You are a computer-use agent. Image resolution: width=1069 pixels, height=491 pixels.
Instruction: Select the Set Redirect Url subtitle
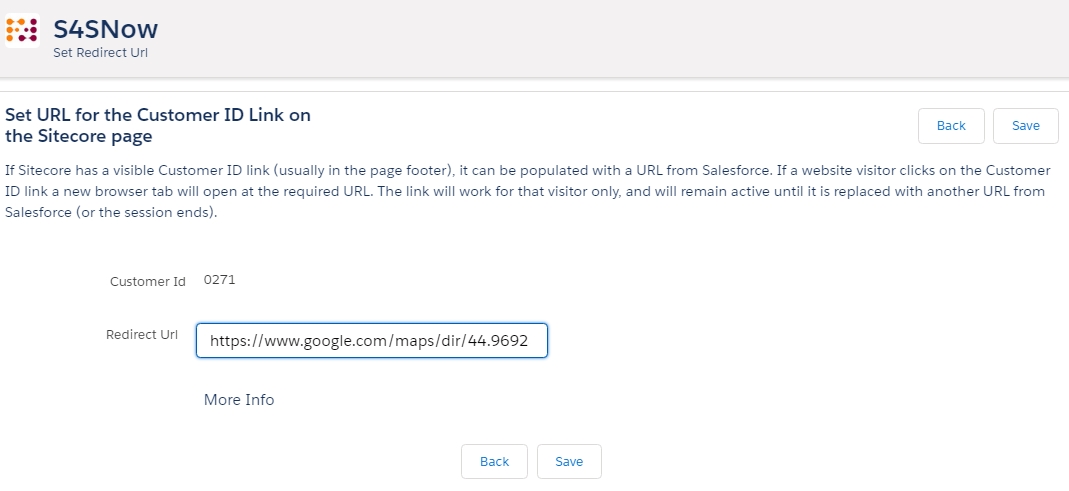coord(100,53)
